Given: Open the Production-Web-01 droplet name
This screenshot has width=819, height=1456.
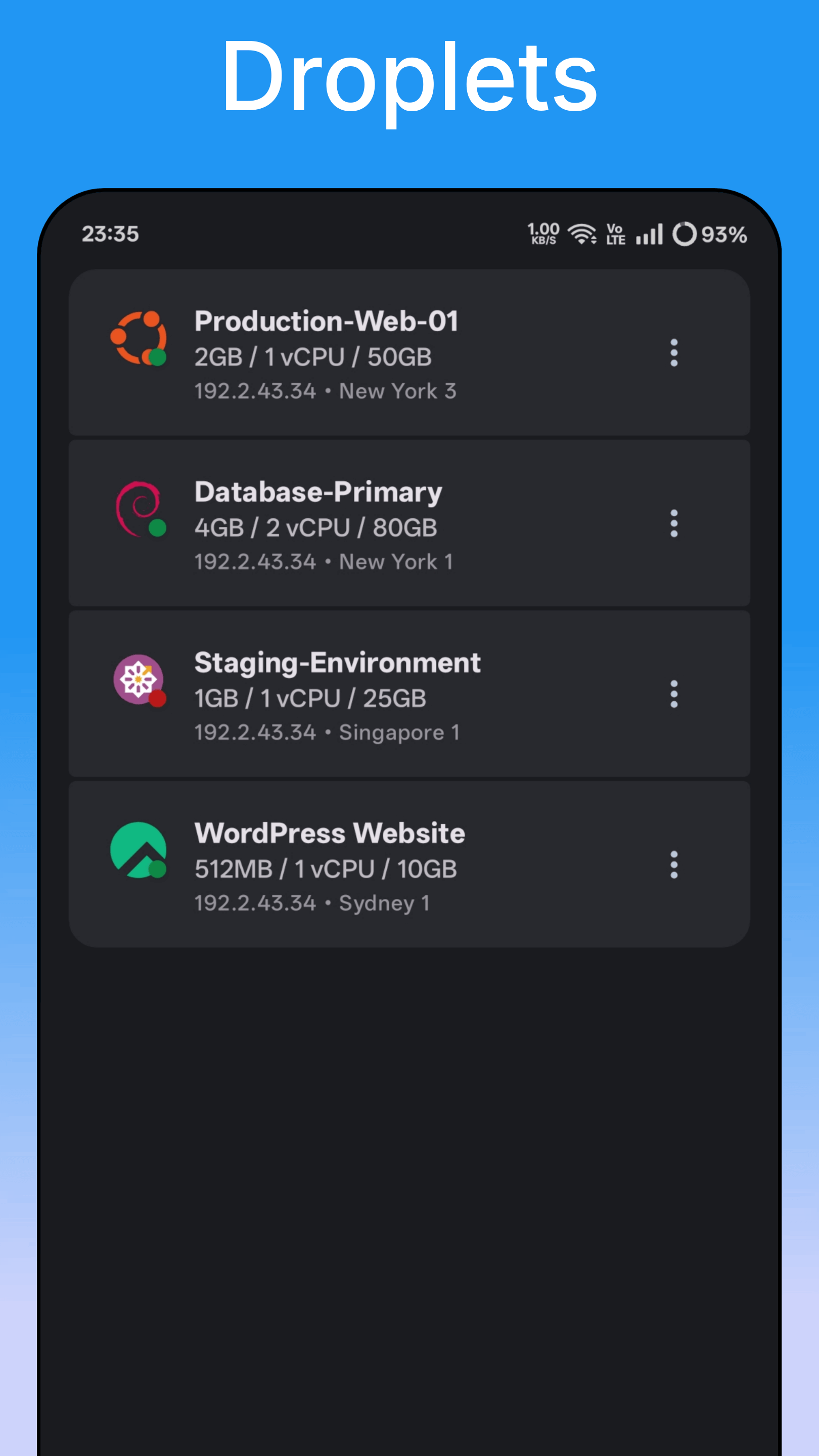Looking at the screenshot, I should pyautogui.click(x=326, y=321).
